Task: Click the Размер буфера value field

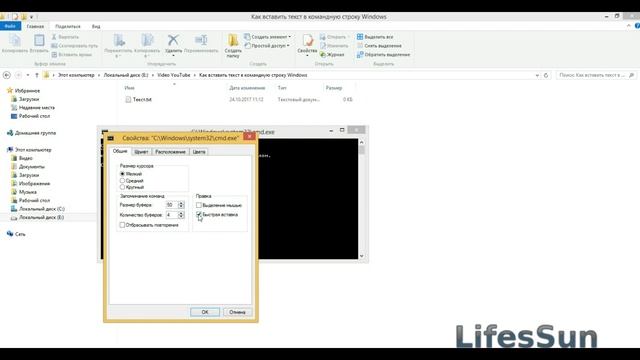Action: pos(171,205)
